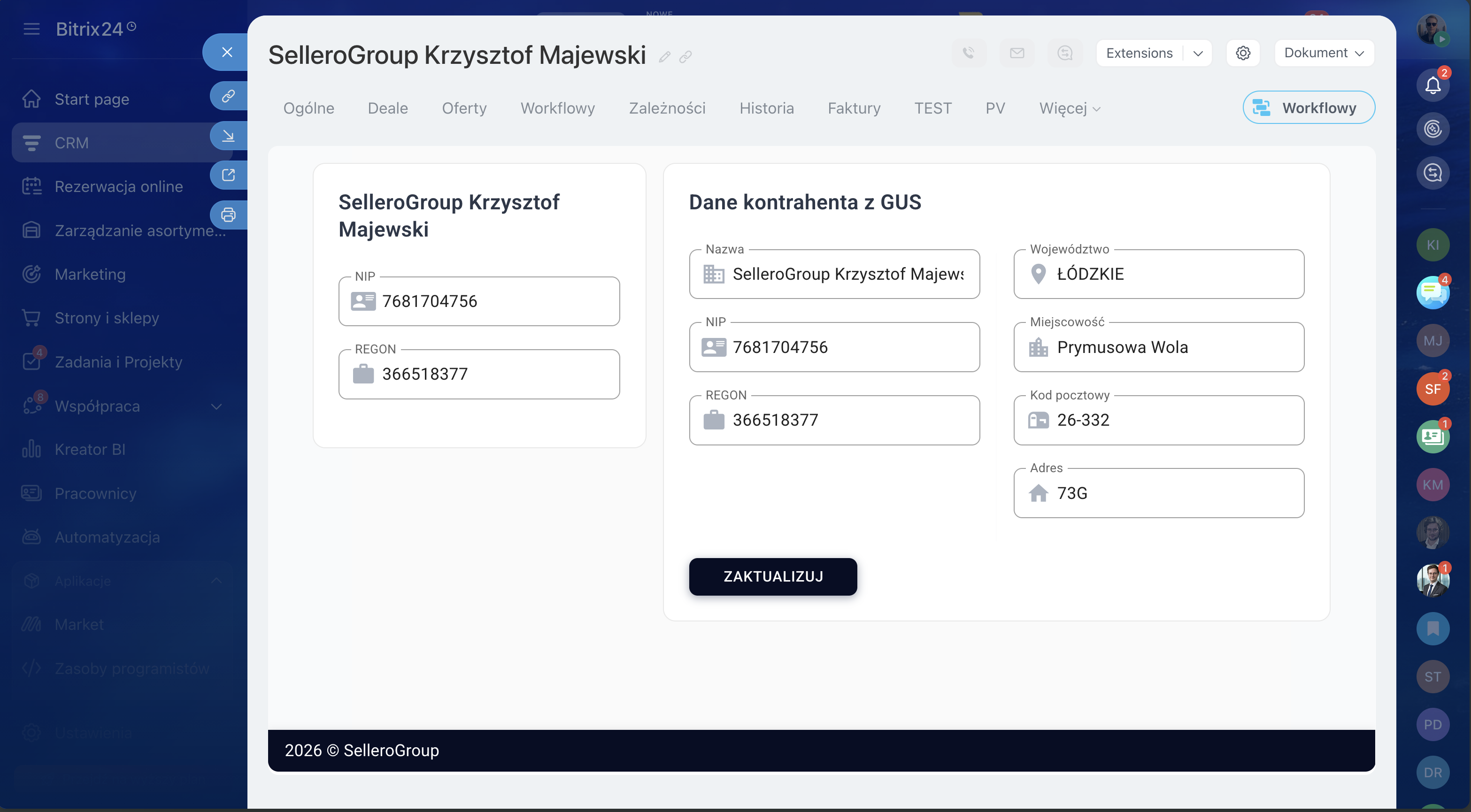Expand the Extensions dropdown arrow
1471x812 pixels.
tap(1198, 53)
